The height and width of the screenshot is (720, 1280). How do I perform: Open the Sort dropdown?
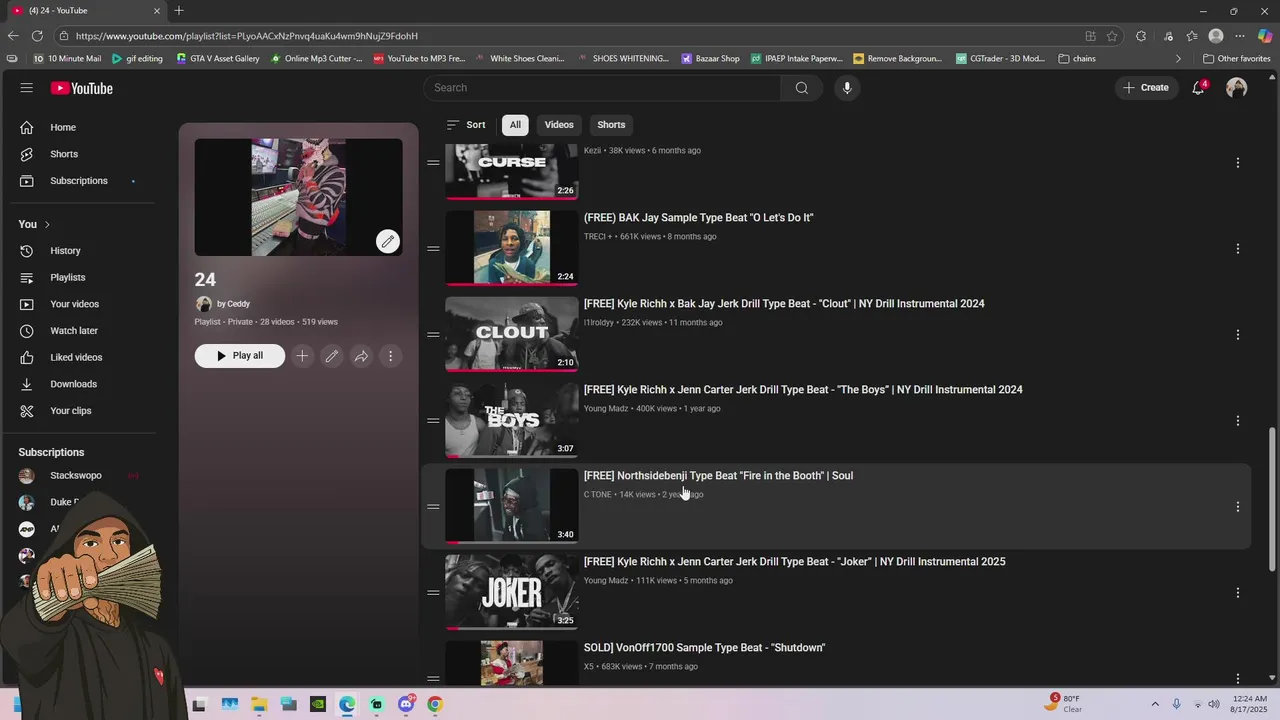[x=466, y=125]
